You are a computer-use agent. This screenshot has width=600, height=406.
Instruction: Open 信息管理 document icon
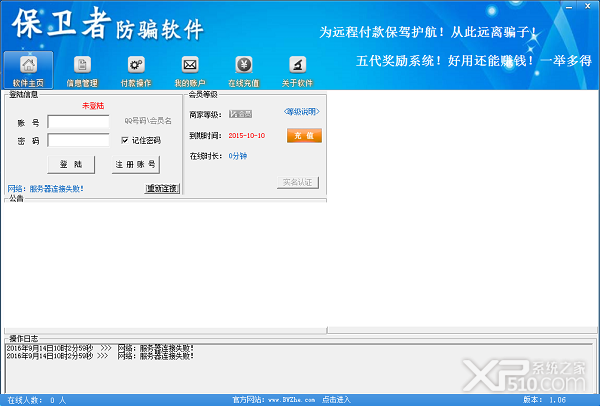pyautogui.click(x=82, y=70)
